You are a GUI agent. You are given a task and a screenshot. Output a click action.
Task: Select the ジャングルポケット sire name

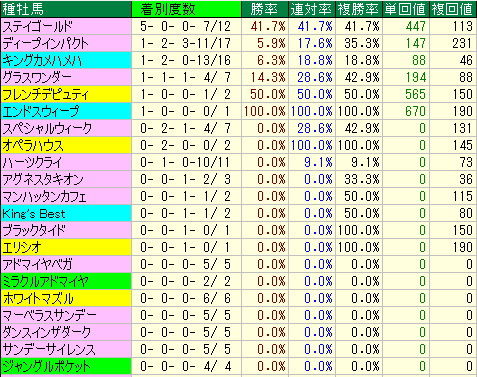coord(46,366)
